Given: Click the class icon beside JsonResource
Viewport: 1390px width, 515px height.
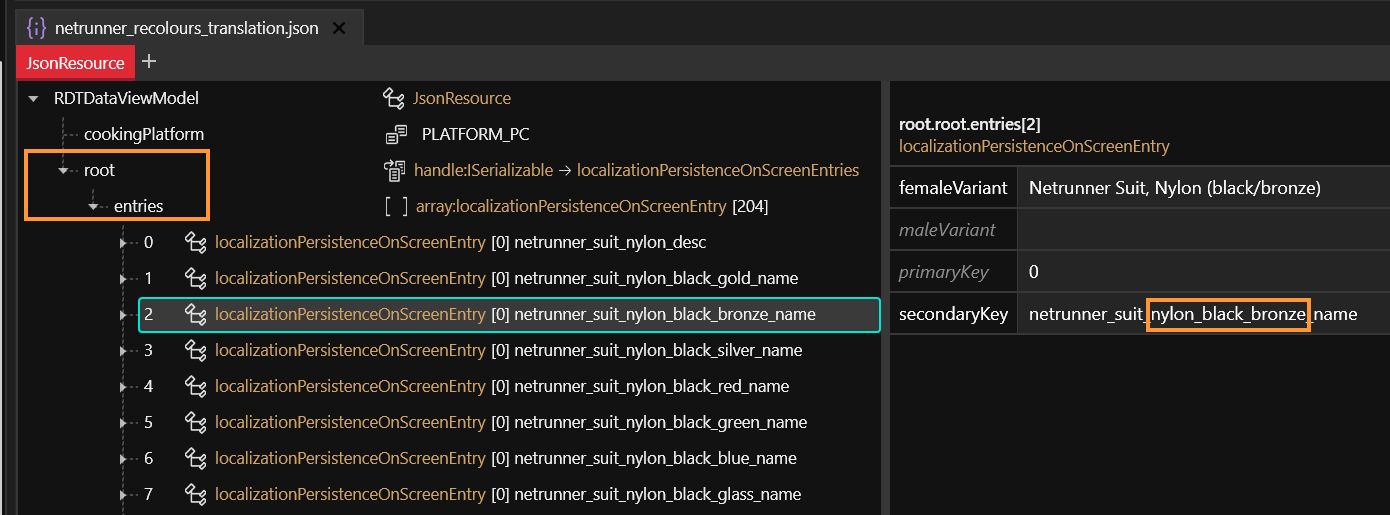Looking at the screenshot, I should [x=393, y=98].
